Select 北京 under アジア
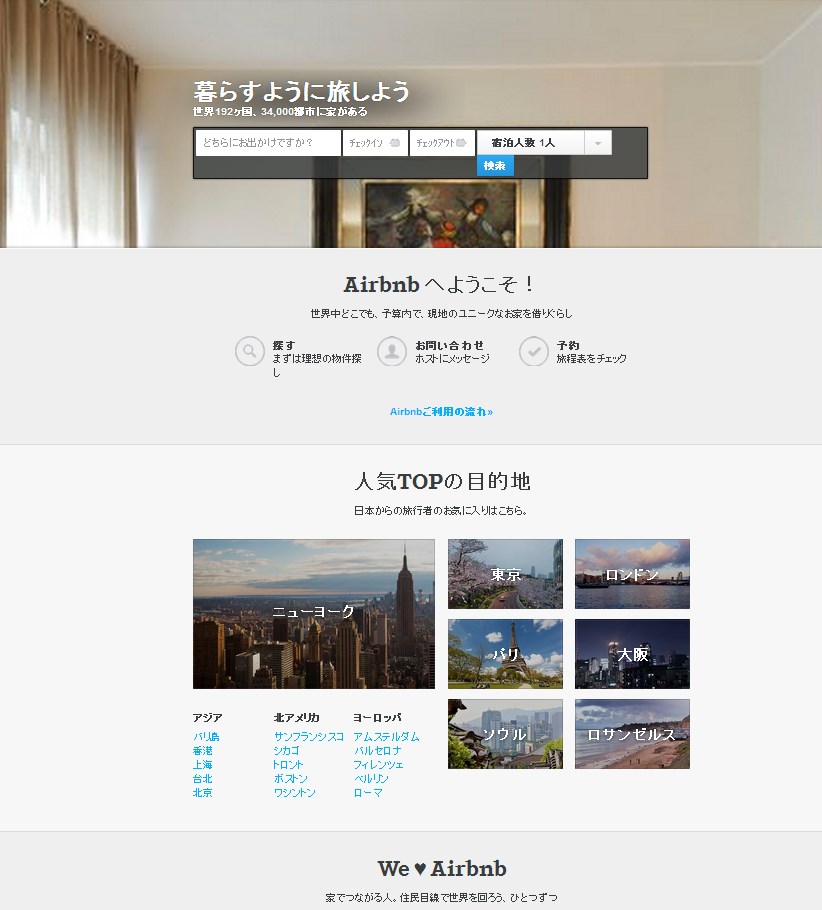This screenshot has width=822, height=910. point(203,792)
